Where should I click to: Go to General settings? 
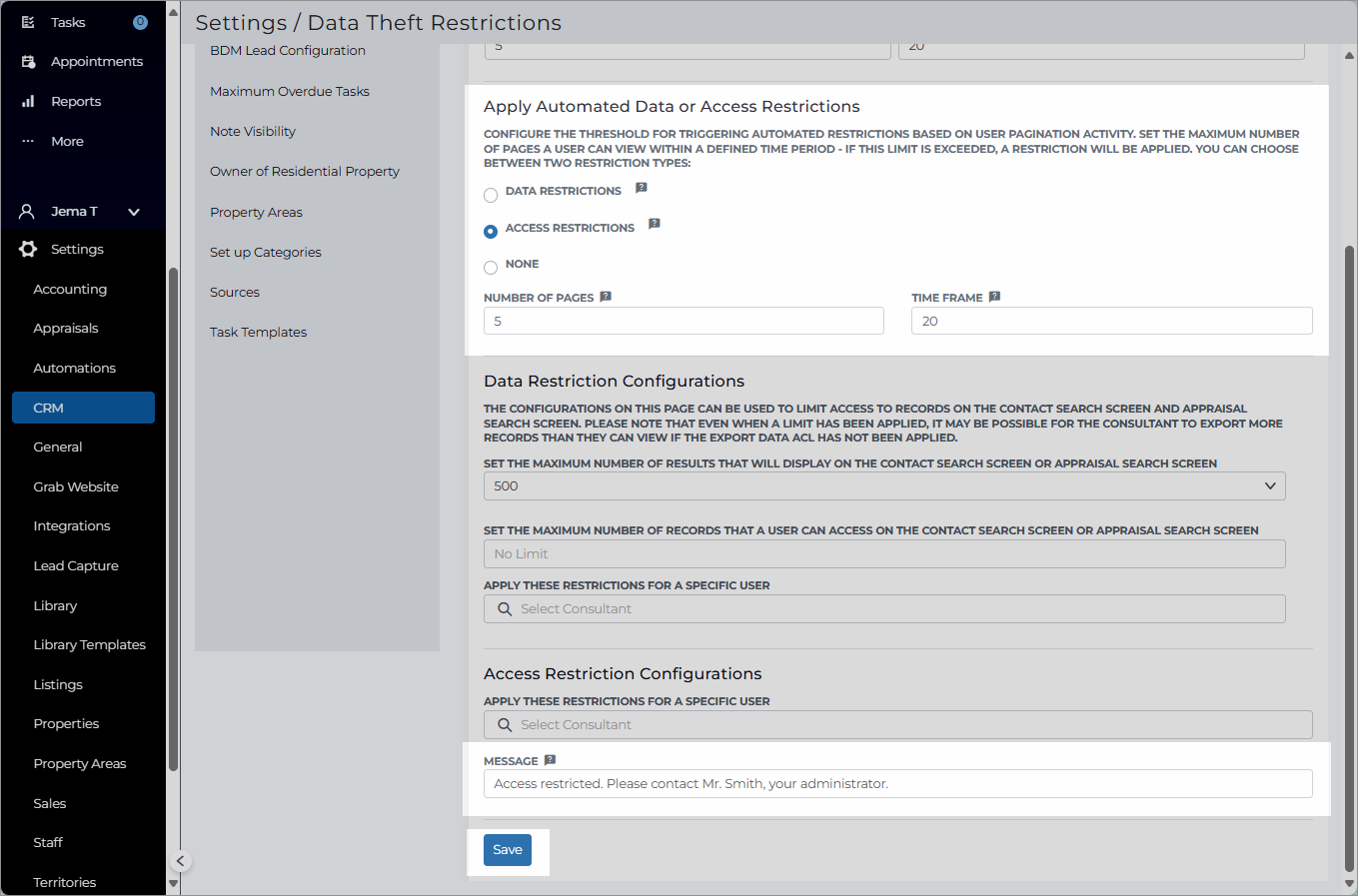click(58, 448)
